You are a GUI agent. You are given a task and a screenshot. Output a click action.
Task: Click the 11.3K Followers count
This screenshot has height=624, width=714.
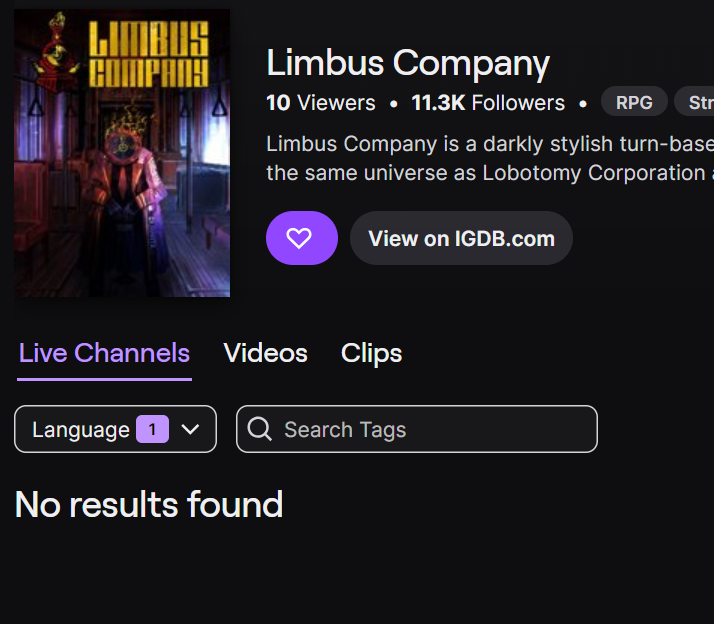pos(488,102)
